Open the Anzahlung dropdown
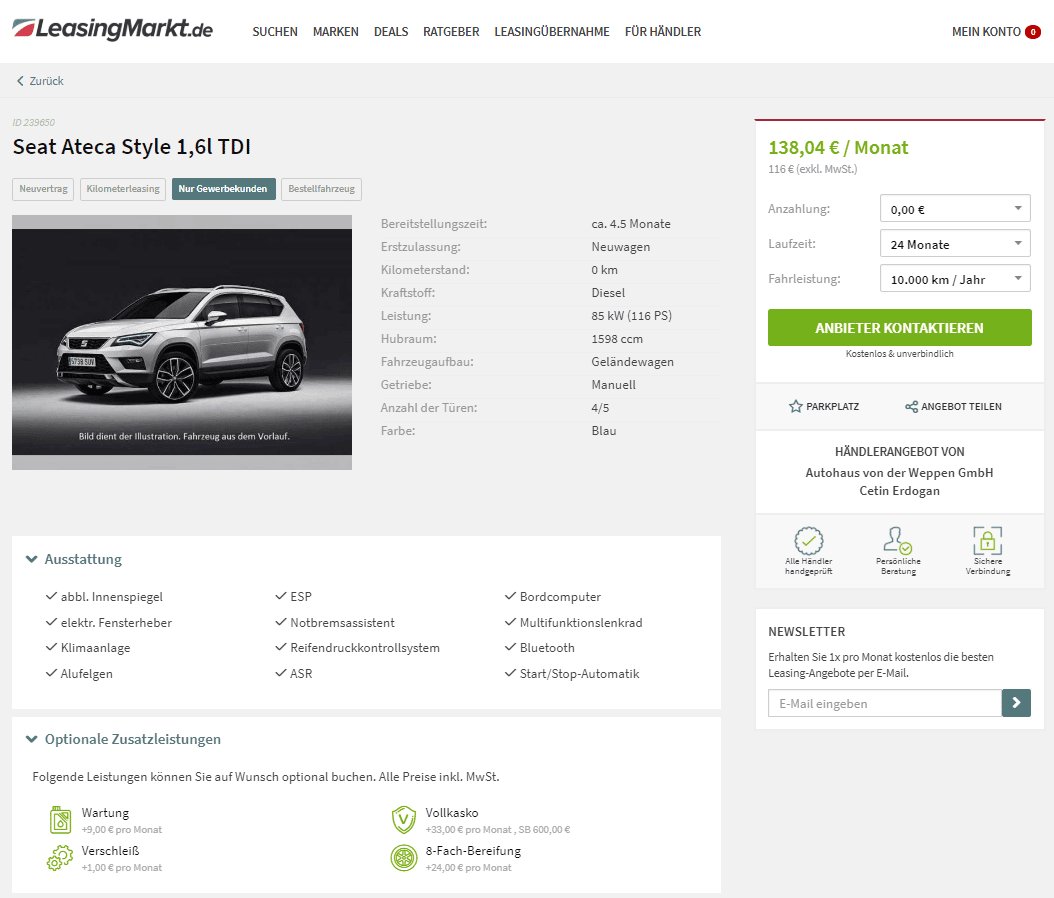Image resolution: width=1054 pixels, height=898 pixels. [955, 208]
